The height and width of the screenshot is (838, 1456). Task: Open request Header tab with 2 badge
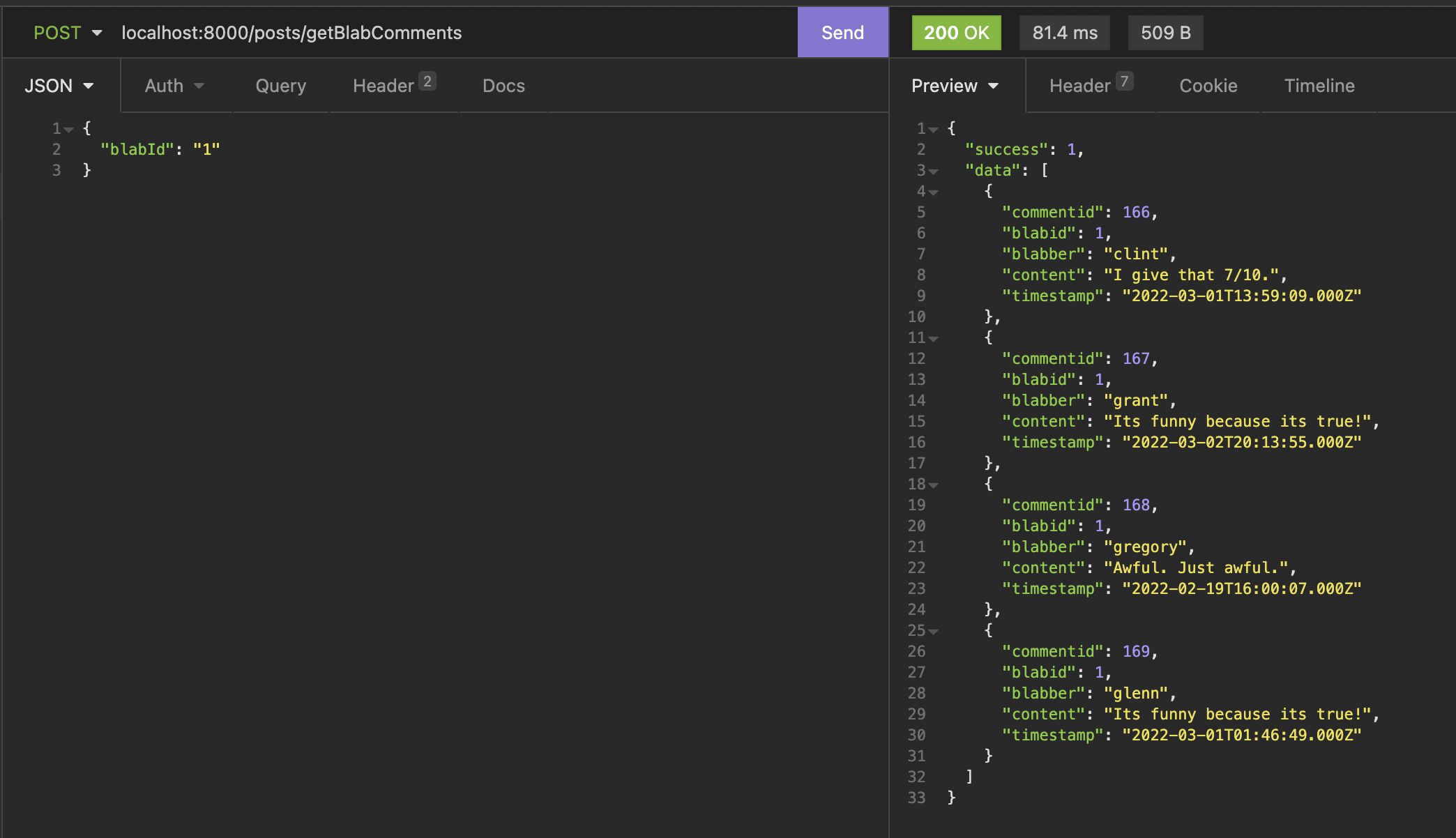point(393,86)
